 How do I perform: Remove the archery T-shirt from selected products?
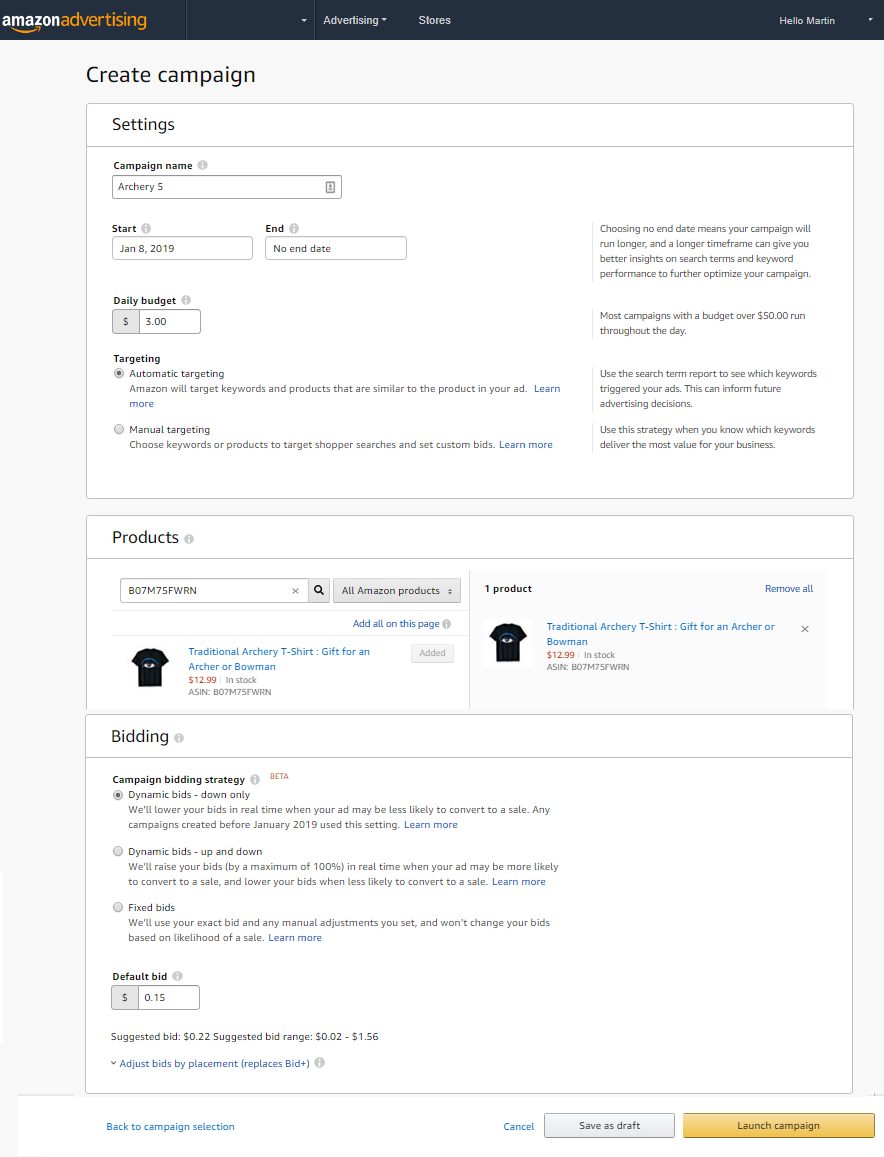point(805,629)
